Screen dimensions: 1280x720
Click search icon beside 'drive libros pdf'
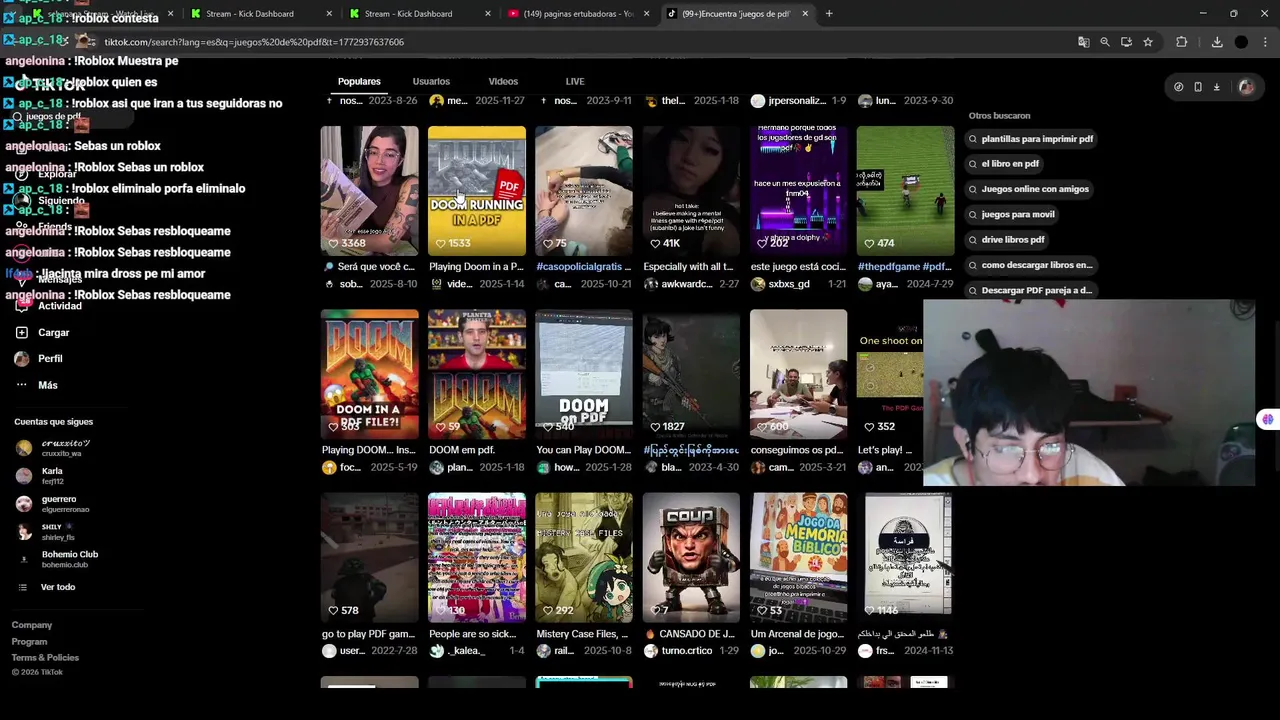pyautogui.click(x=973, y=240)
